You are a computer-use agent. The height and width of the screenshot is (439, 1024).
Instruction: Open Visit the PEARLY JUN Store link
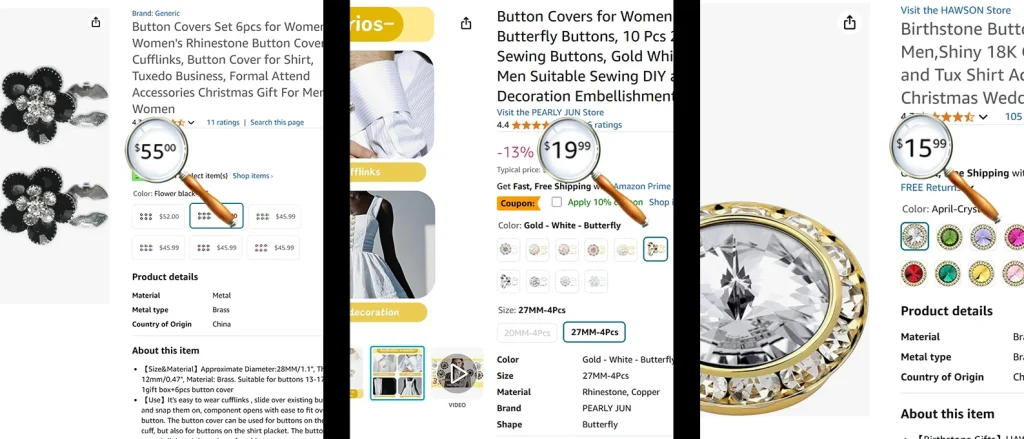(x=550, y=112)
